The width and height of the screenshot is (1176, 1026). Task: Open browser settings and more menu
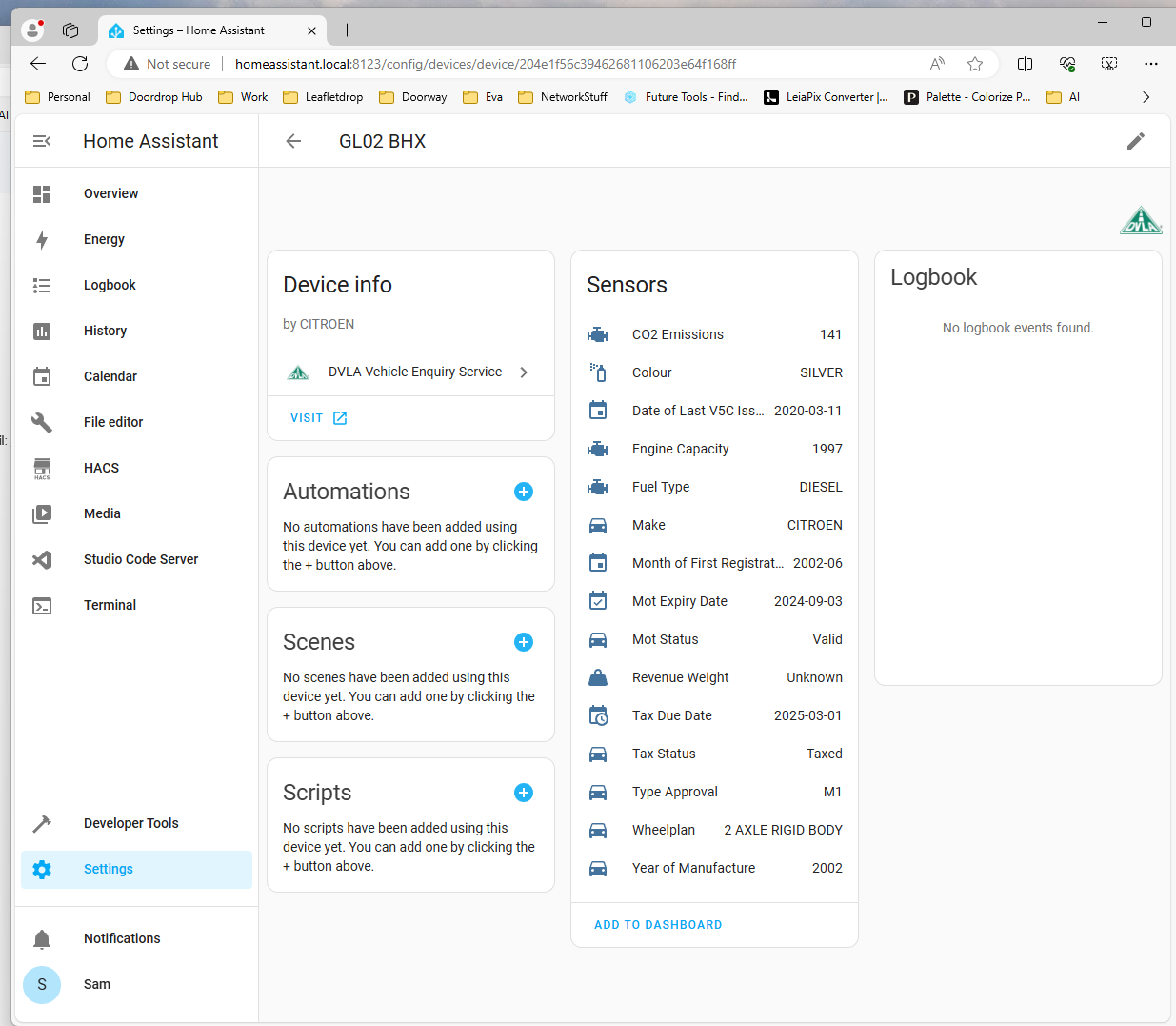pyautogui.click(x=1151, y=64)
